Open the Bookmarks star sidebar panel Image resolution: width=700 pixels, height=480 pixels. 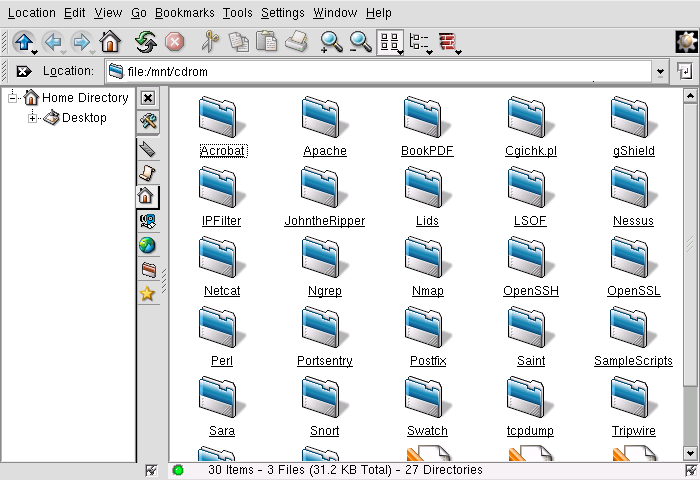click(147, 293)
